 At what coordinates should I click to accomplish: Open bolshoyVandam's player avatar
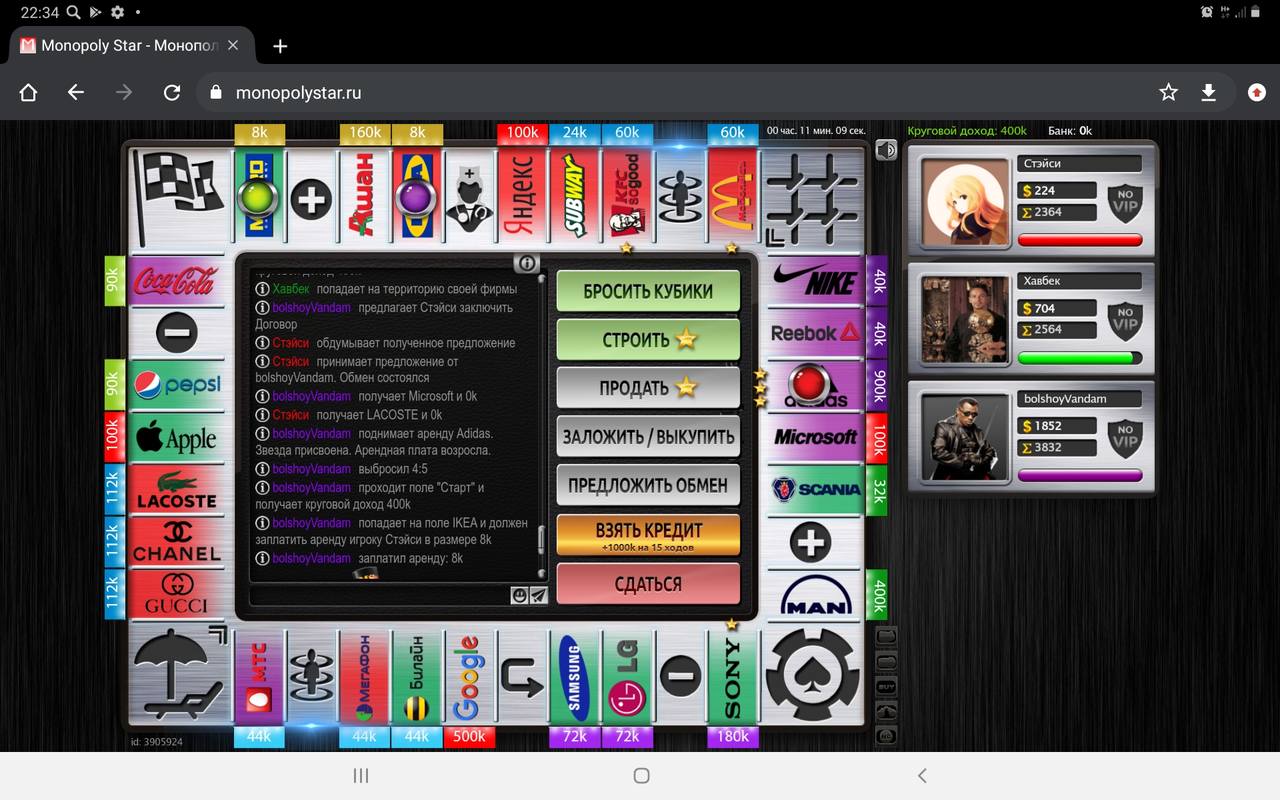pos(966,437)
